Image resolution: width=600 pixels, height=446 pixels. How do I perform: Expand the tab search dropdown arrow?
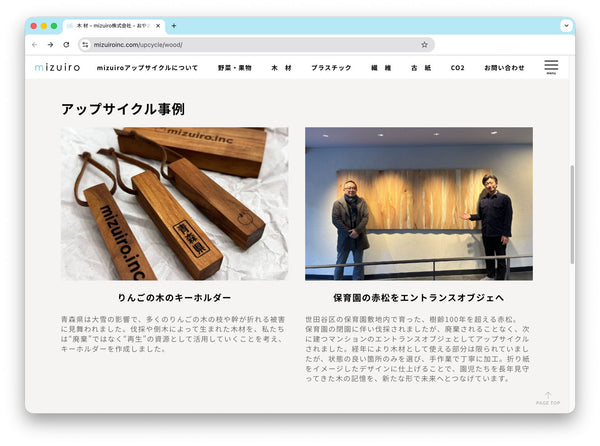click(x=566, y=26)
